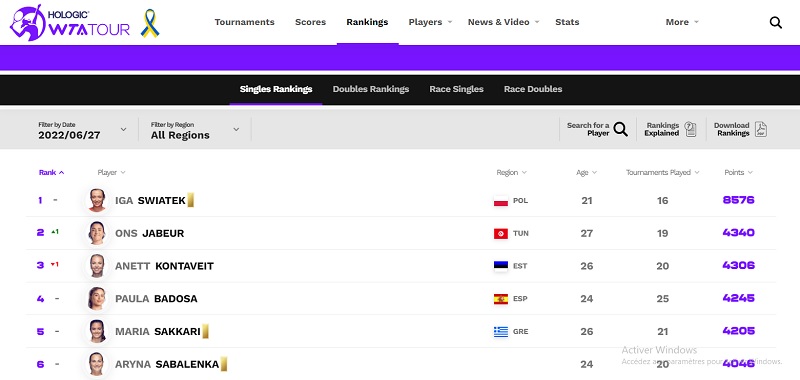Open the Tournaments menu item
This screenshot has width=800, height=380.
(244, 22)
